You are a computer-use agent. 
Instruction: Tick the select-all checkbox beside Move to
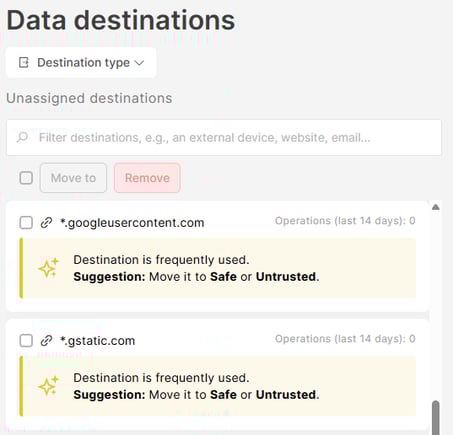coord(26,178)
